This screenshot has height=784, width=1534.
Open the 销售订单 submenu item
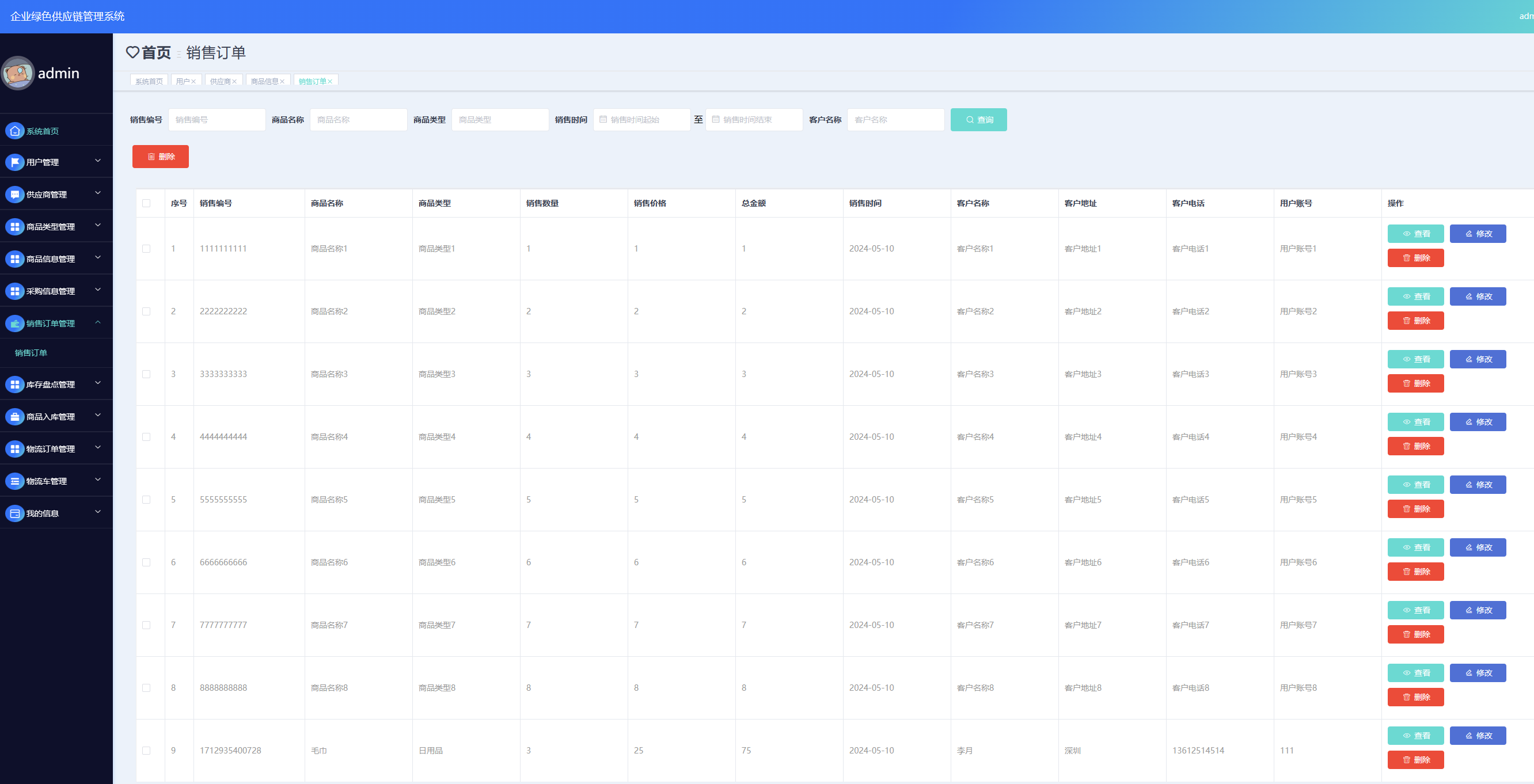click(x=31, y=353)
